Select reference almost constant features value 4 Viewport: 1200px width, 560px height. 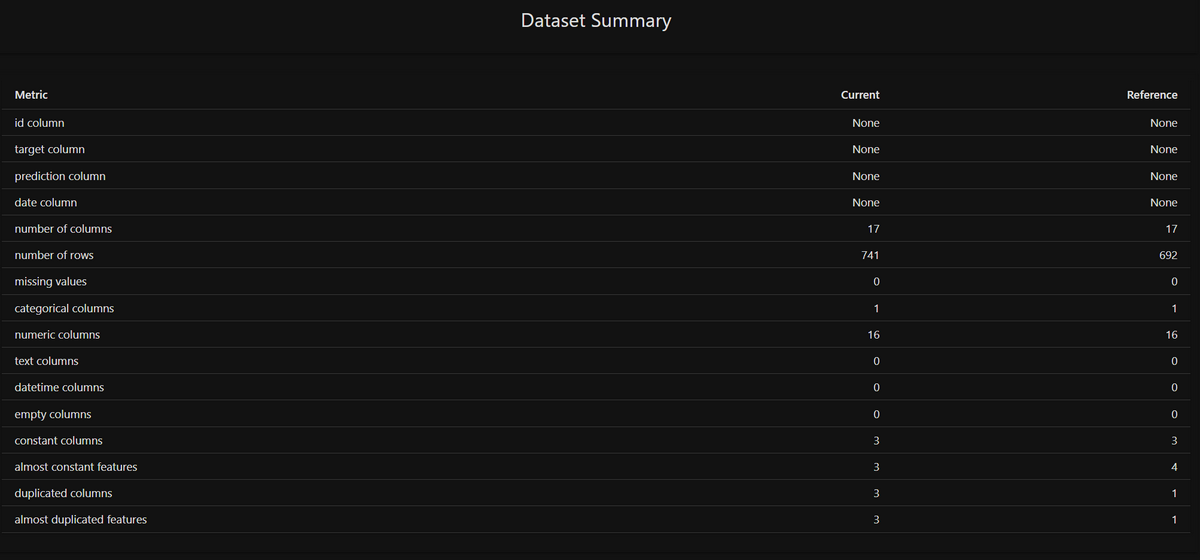pyautogui.click(x=1174, y=467)
